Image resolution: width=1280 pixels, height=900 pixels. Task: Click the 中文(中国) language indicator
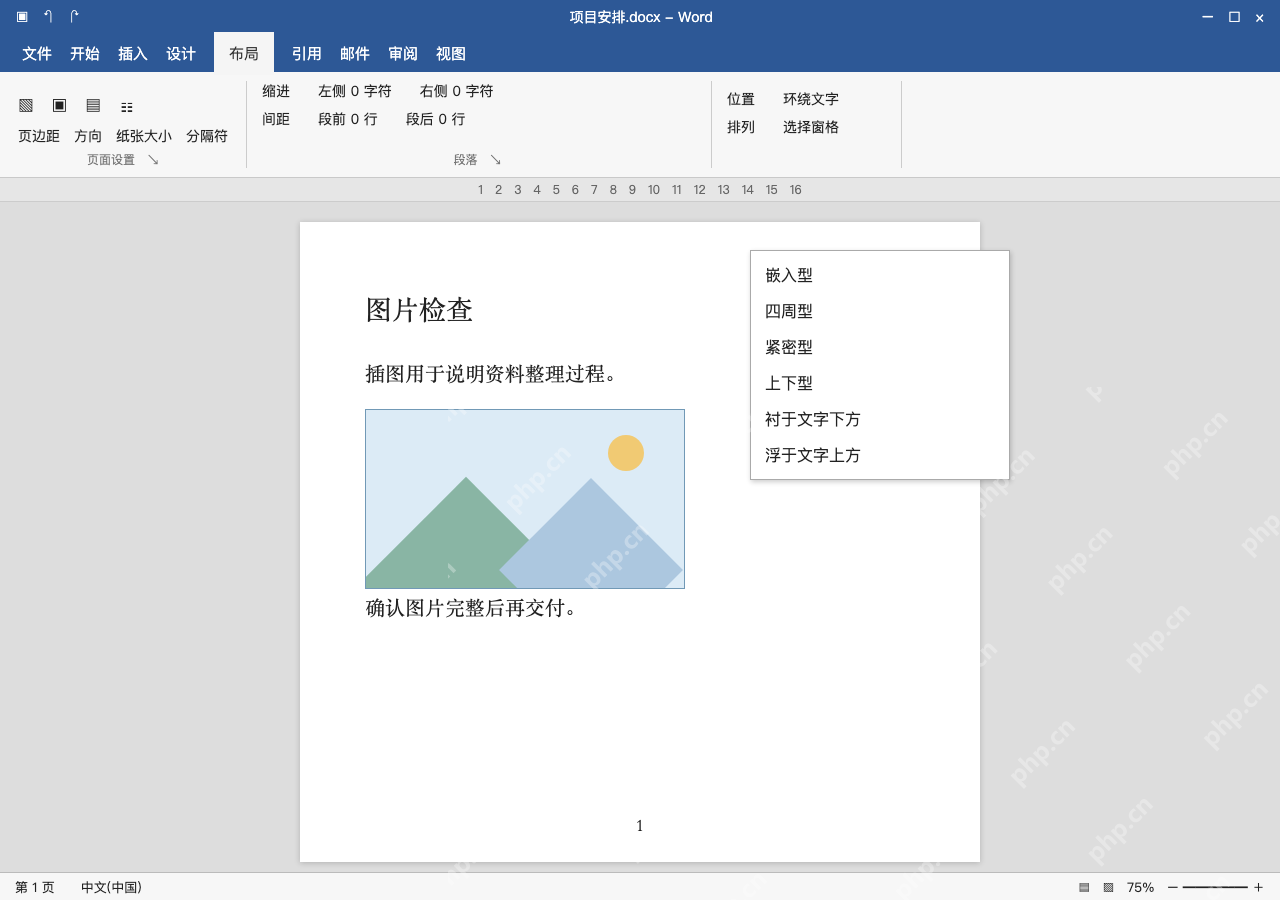pos(111,887)
